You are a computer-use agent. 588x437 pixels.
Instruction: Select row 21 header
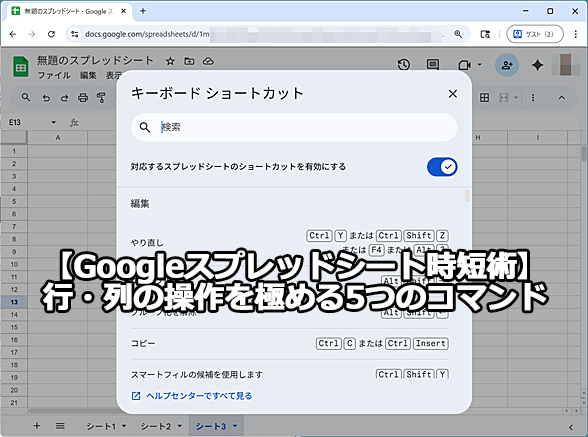click(x=14, y=402)
